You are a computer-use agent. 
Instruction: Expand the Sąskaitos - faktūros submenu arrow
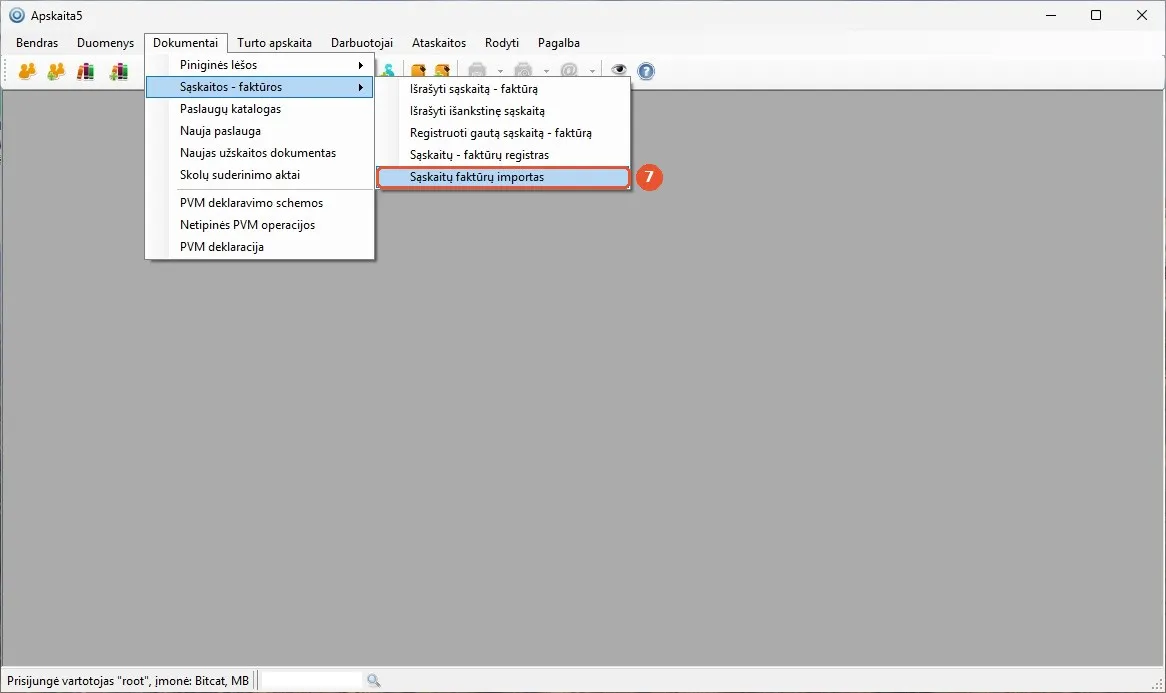(361, 88)
